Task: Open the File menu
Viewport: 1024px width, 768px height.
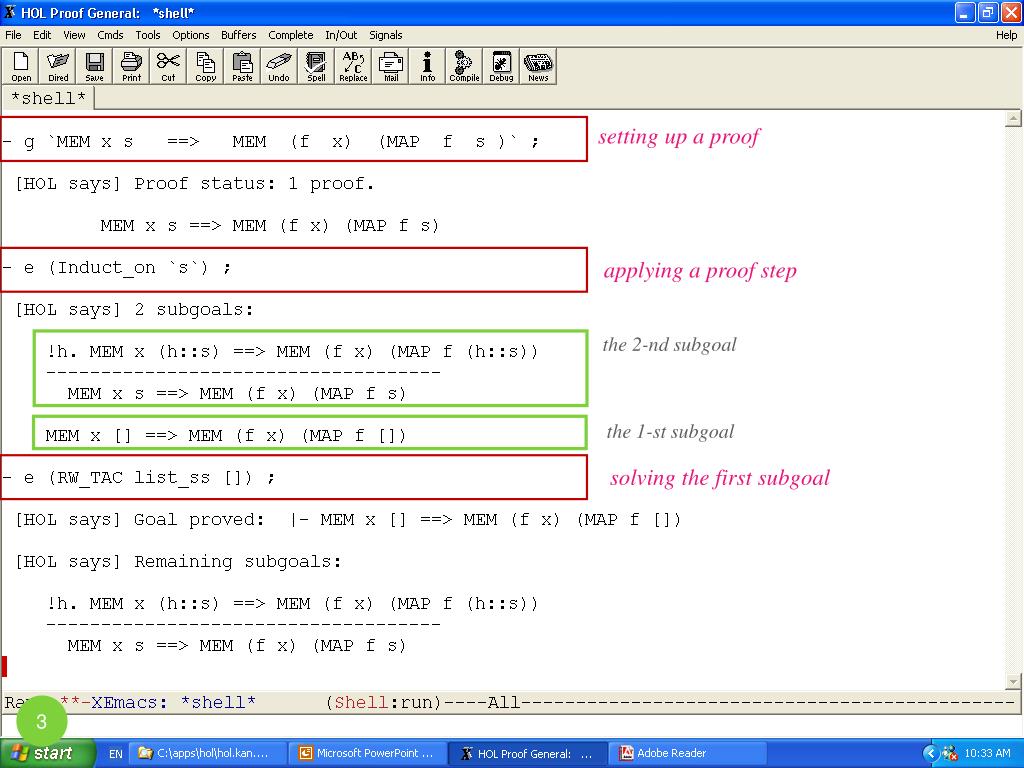Action: point(13,35)
